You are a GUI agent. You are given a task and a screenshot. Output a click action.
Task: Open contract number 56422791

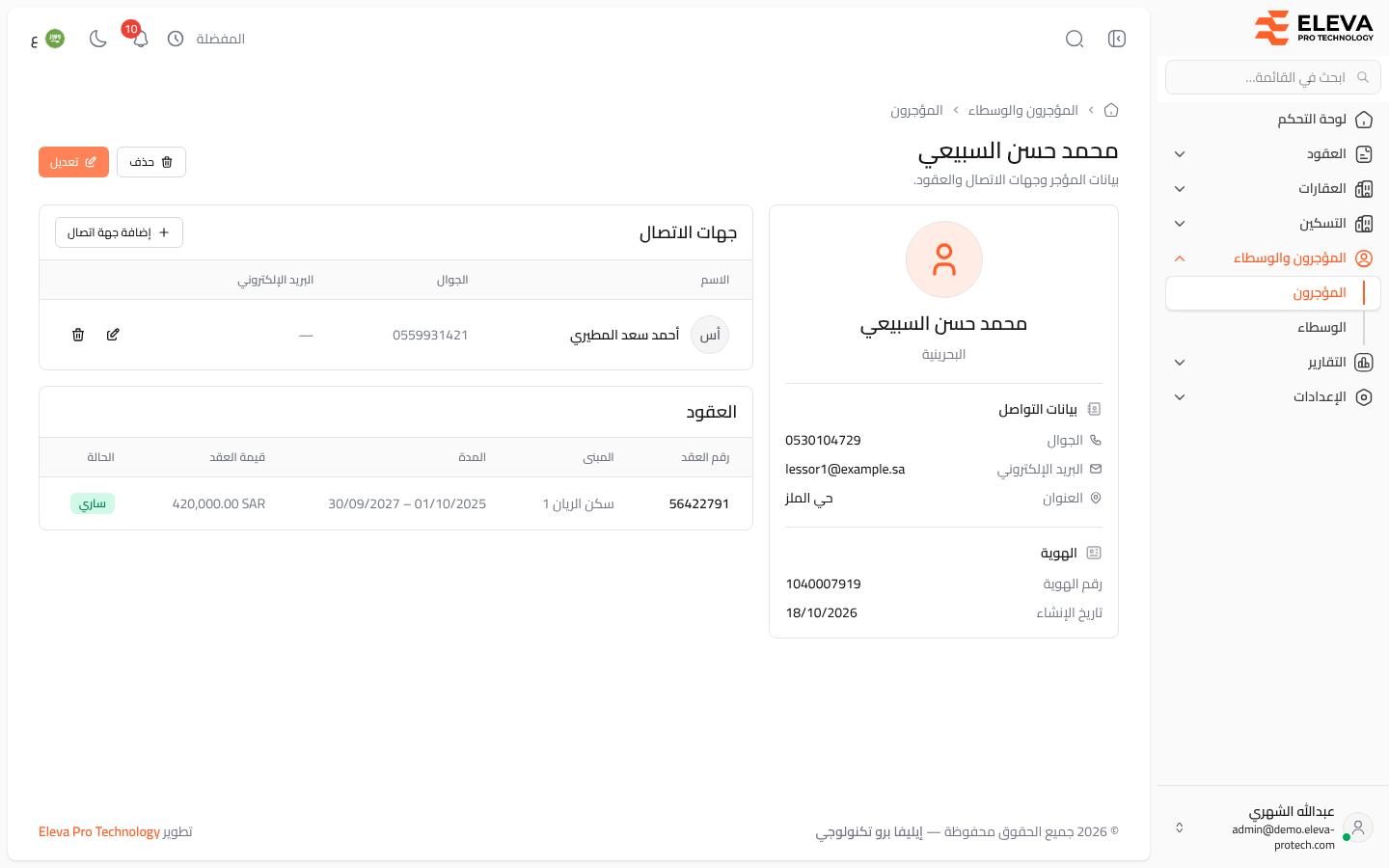coord(699,503)
